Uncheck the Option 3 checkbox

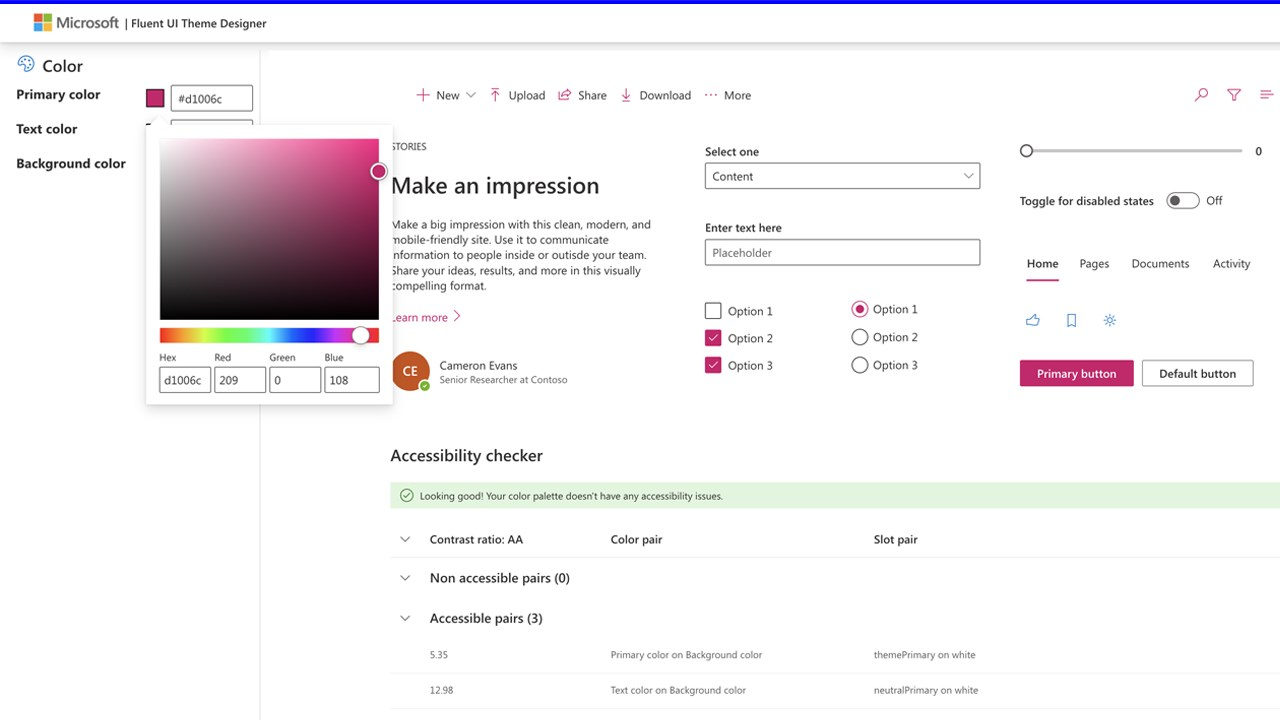coord(713,365)
